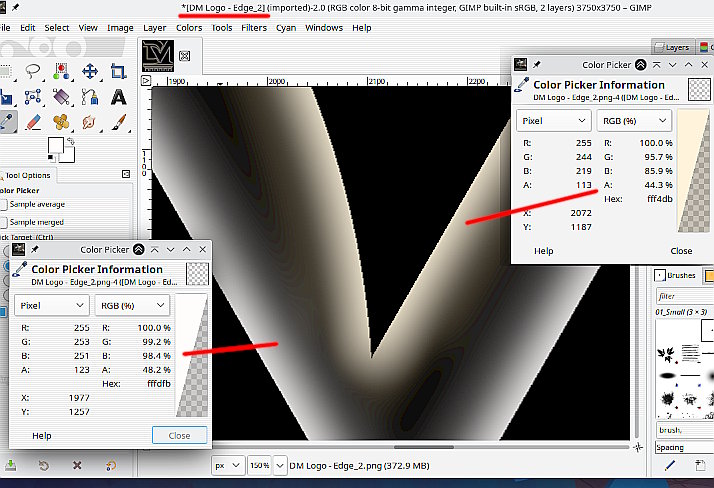Screen dimensions: 714x488
Task: Close the DM Logo image tab
Action: 184,56
